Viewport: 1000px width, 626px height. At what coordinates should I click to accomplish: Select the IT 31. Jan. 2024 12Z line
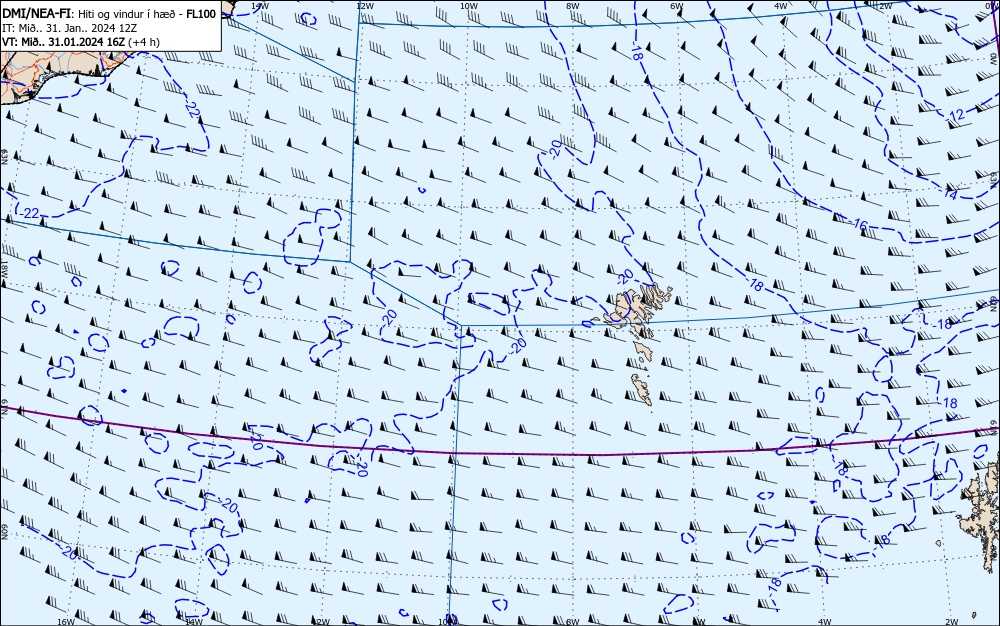(x=70, y=28)
